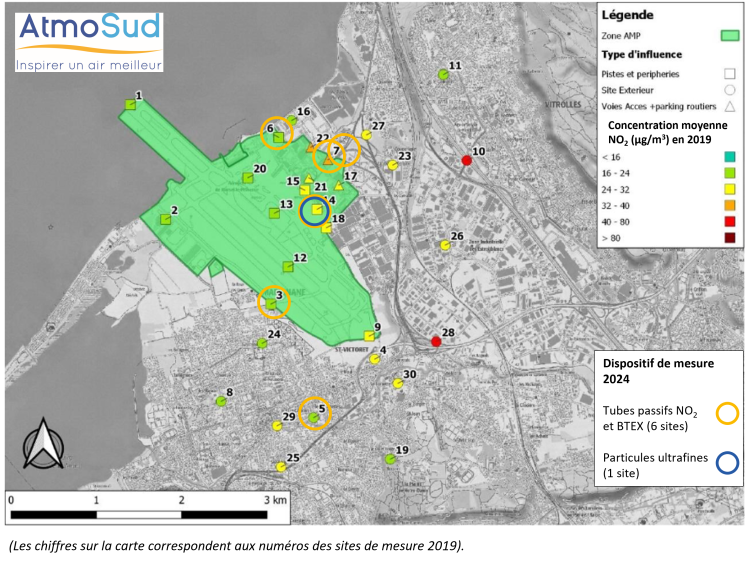
Task: Click the yellow circle marker for site 29
Action: tap(277, 426)
